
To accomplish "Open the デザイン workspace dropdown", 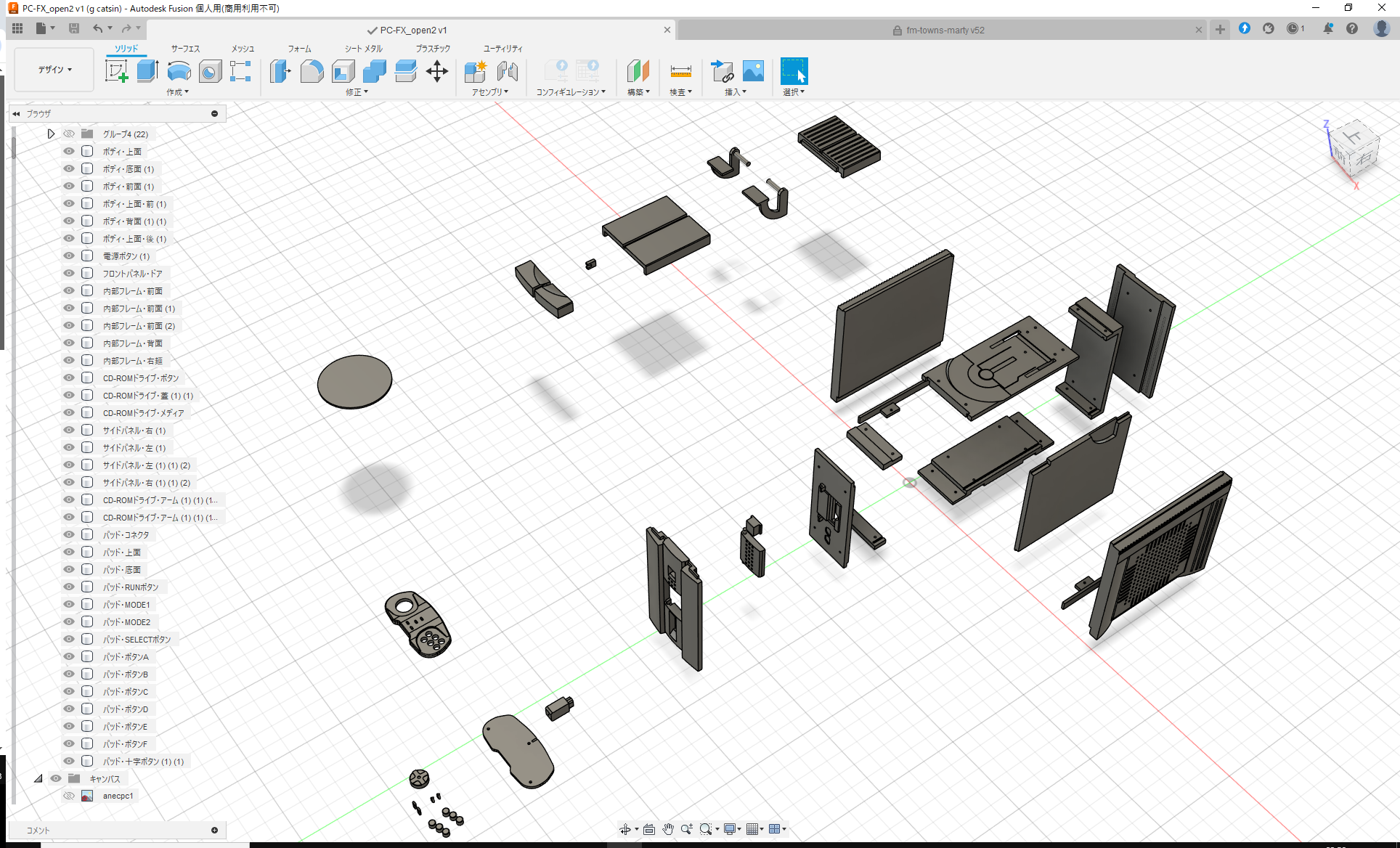I will point(53,70).
